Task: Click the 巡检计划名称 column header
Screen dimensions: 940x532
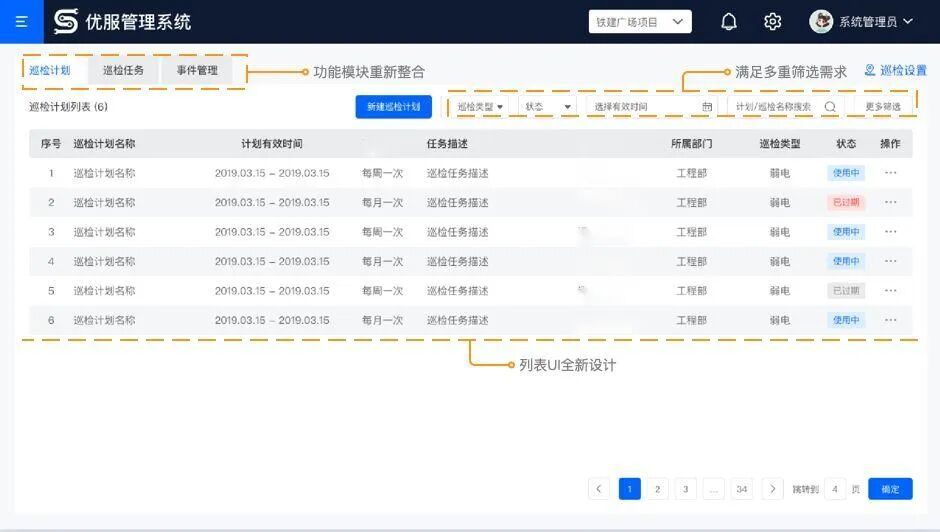Action: (x=104, y=143)
